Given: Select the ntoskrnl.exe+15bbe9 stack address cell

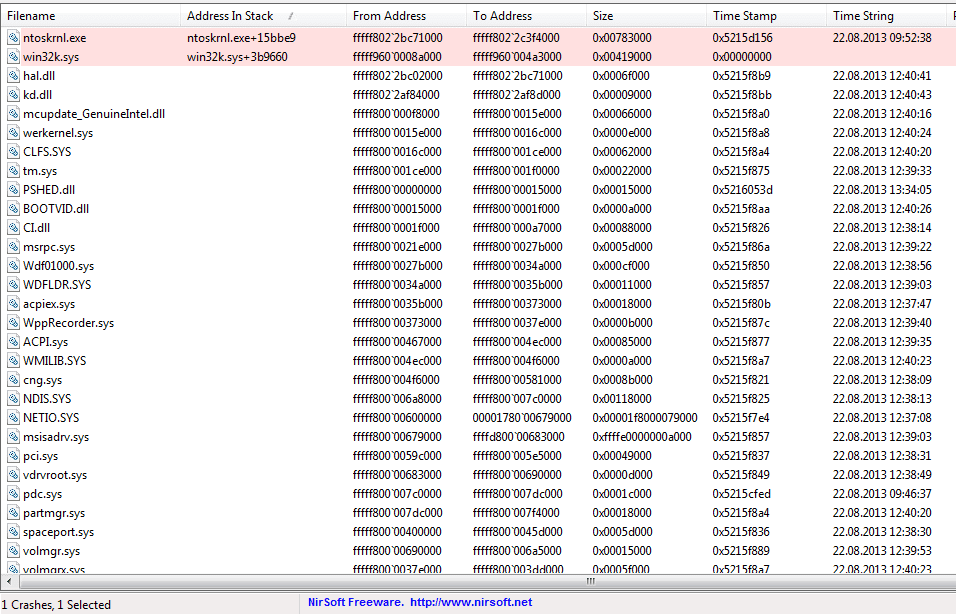Looking at the screenshot, I should pos(241,38).
